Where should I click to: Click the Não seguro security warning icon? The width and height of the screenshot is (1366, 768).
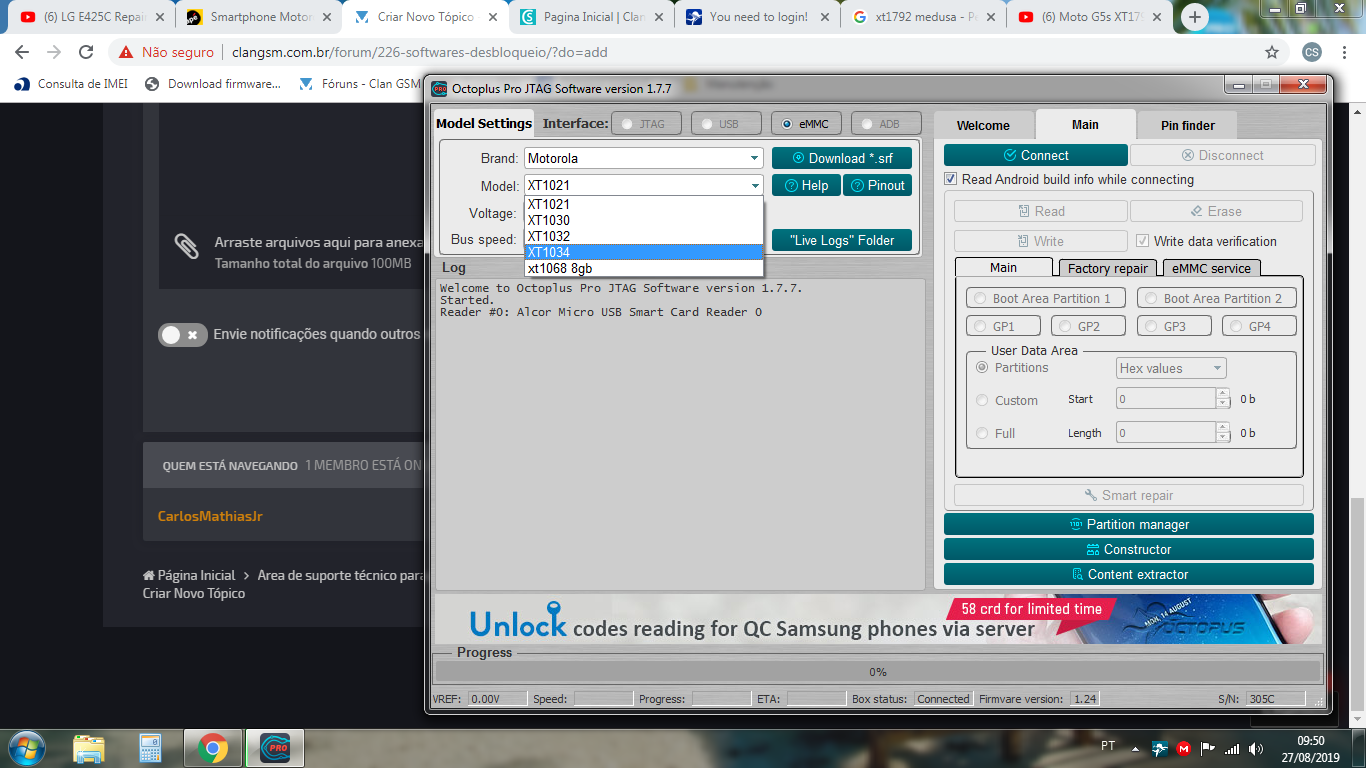click(x=126, y=52)
